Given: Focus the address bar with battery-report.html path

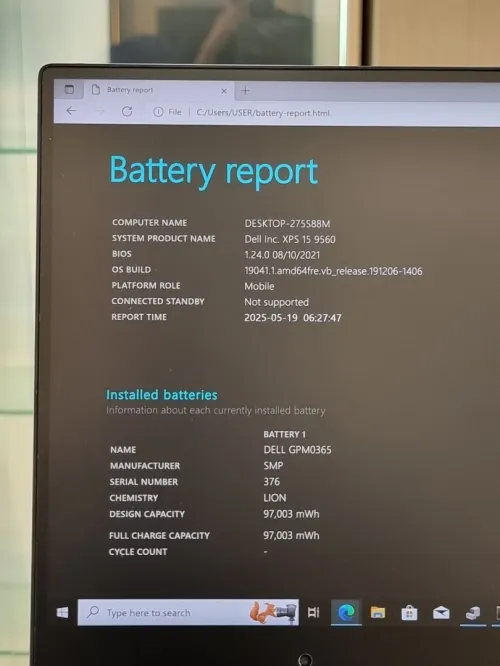Looking at the screenshot, I should coord(263,113).
